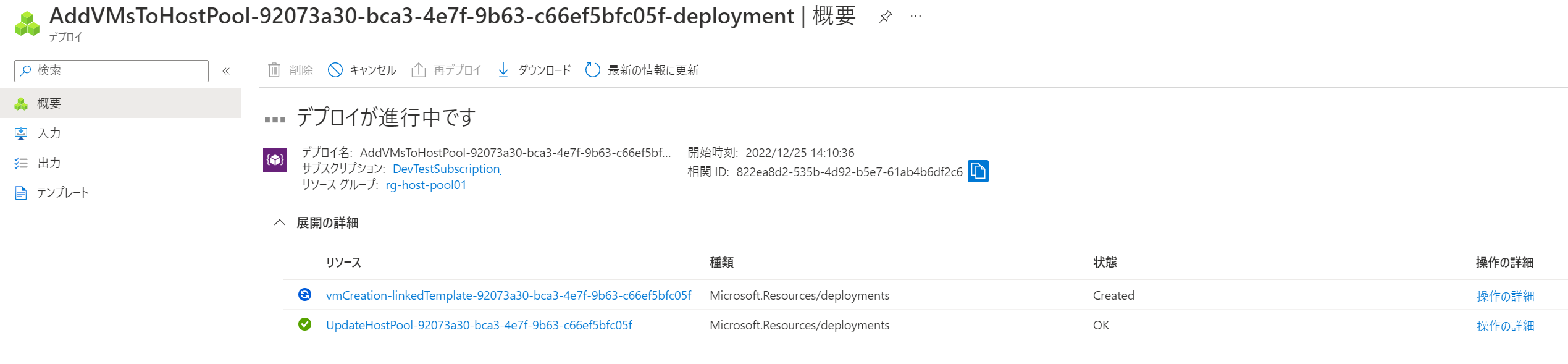The image size is (1568, 364).
Task: Click the ダウンロード download button
Action: click(534, 70)
